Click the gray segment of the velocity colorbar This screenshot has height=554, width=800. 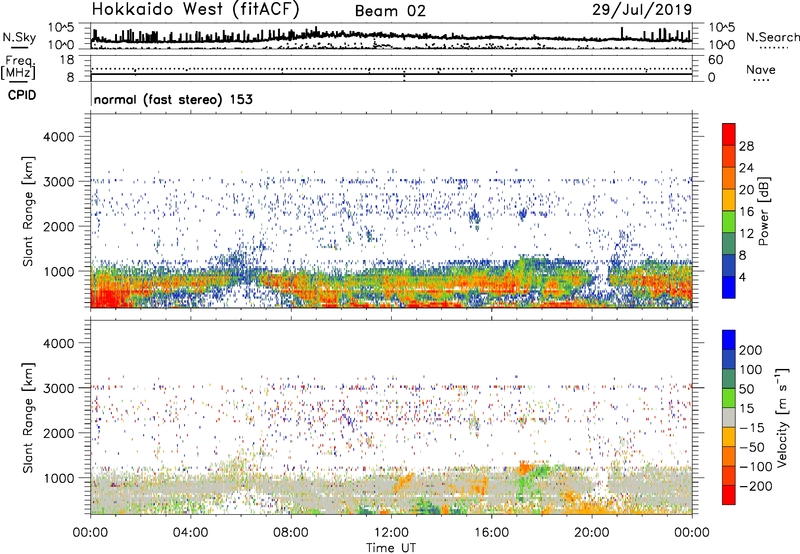729,417
